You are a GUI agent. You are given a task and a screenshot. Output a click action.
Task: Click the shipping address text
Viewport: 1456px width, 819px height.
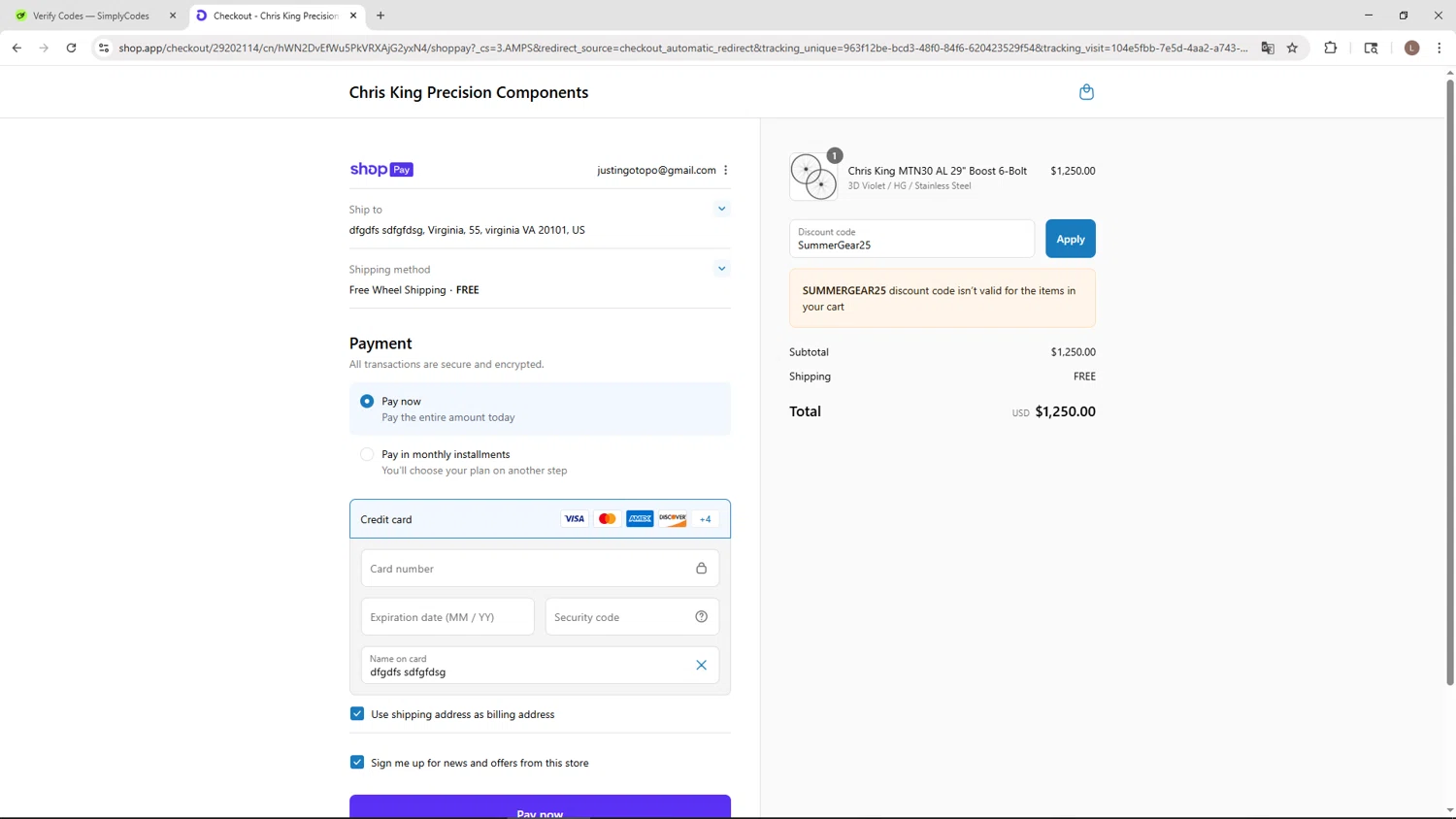(467, 230)
